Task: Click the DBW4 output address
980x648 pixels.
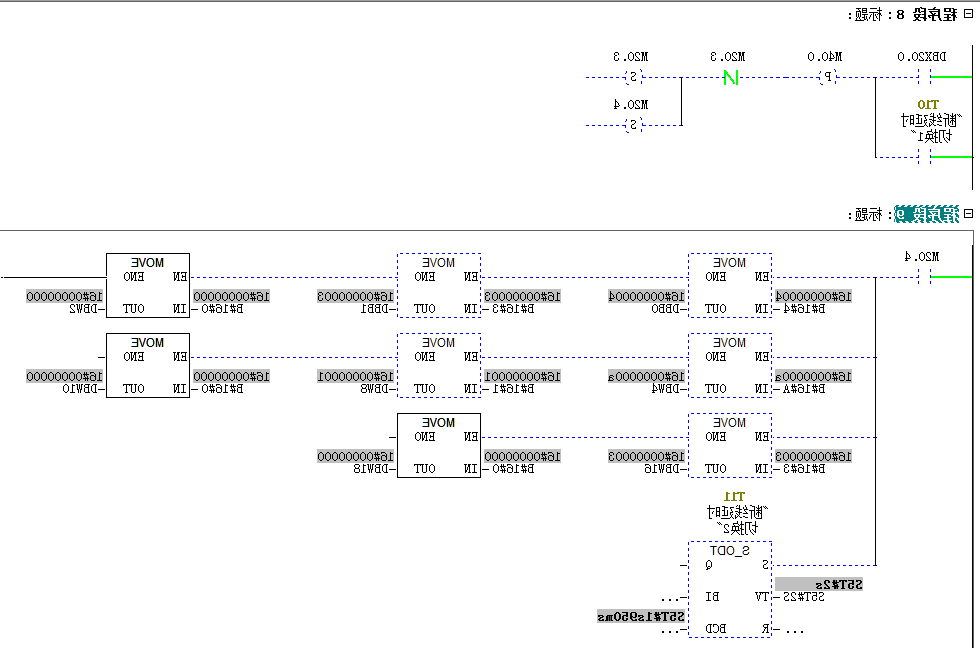Action: [665, 389]
